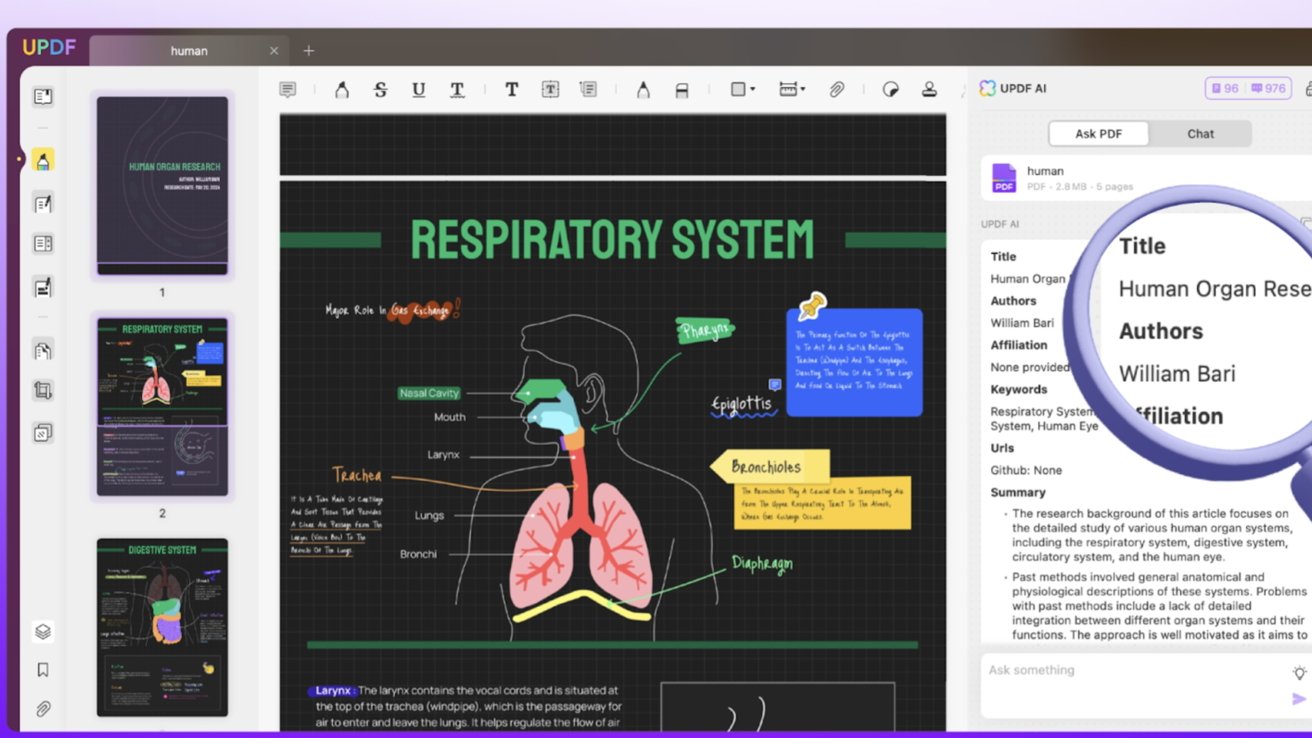
Task: Select the Text Comment tool
Action: coord(511,90)
